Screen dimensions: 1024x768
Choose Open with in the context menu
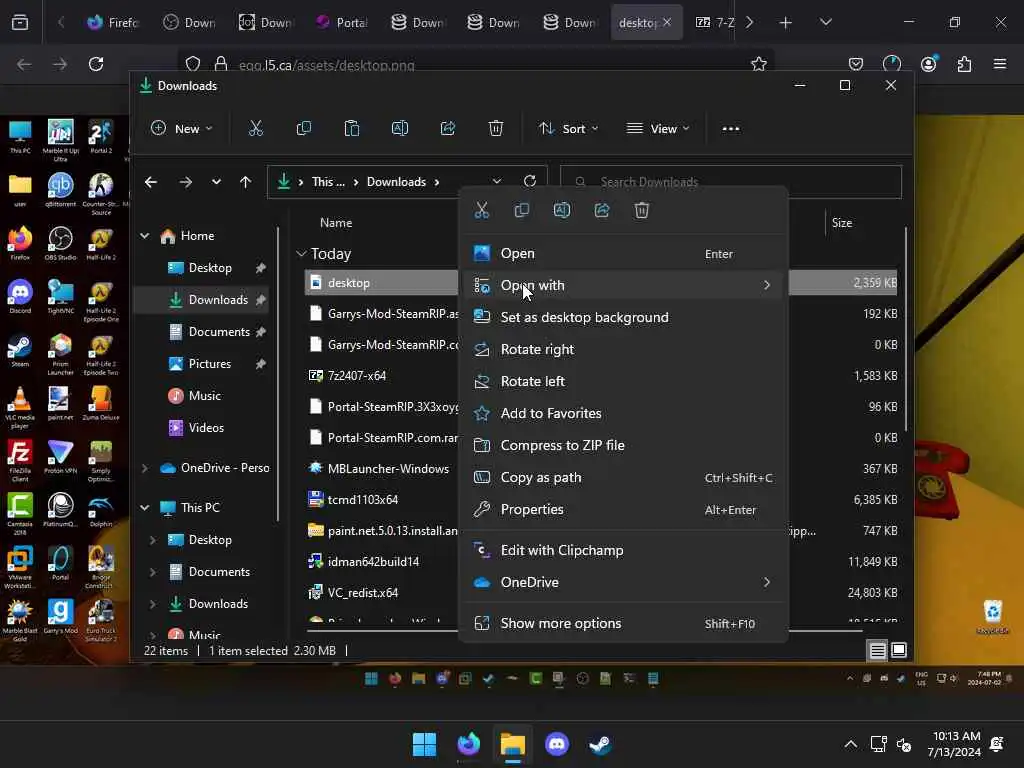(624, 285)
